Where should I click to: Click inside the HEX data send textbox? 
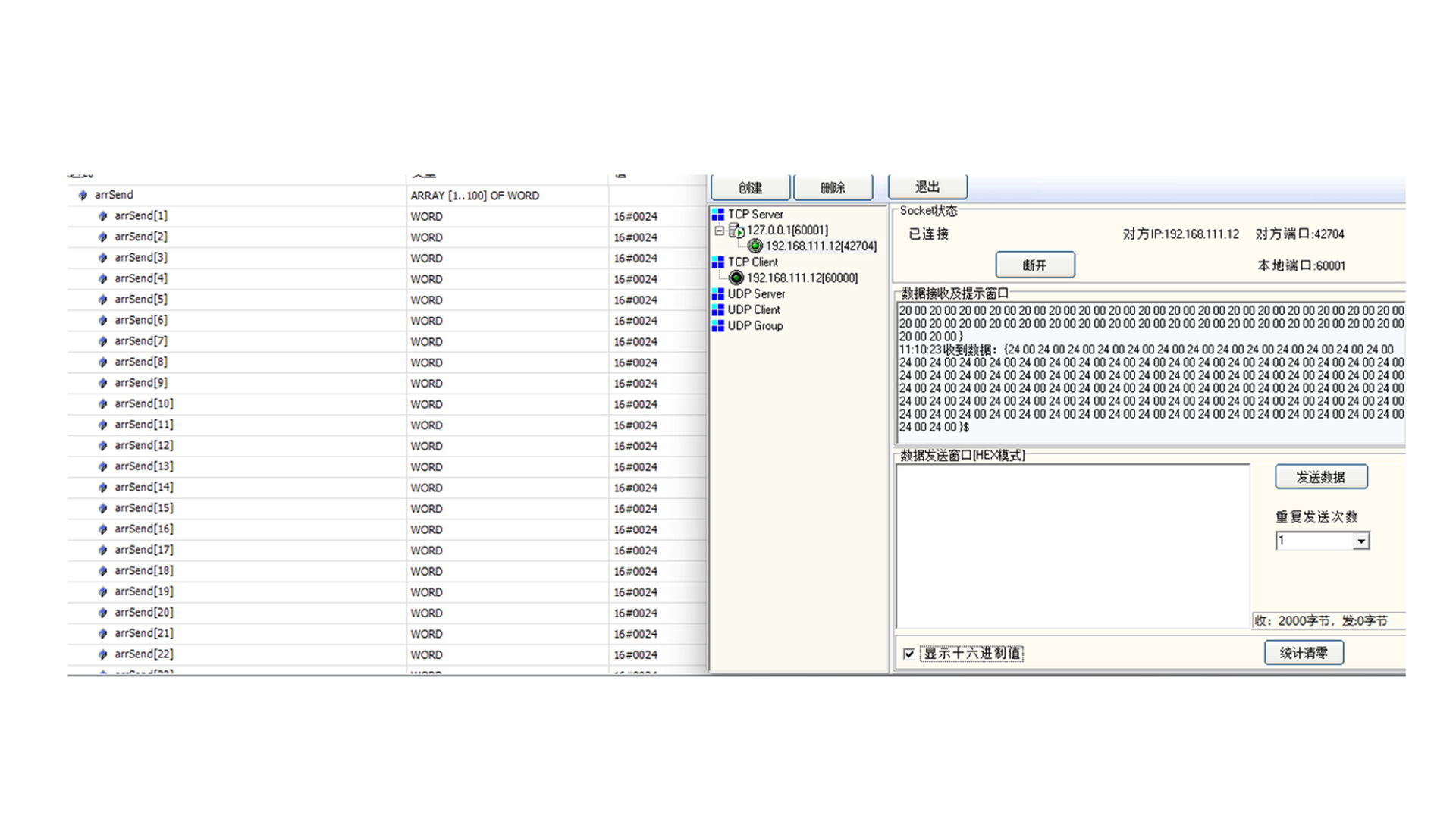click(1072, 546)
